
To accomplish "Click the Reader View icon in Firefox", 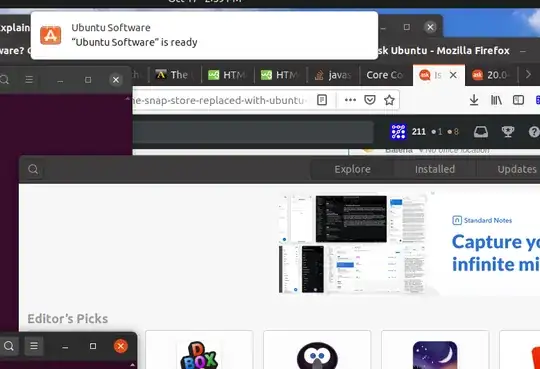I will pyautogui.click(x=322, y=100).
